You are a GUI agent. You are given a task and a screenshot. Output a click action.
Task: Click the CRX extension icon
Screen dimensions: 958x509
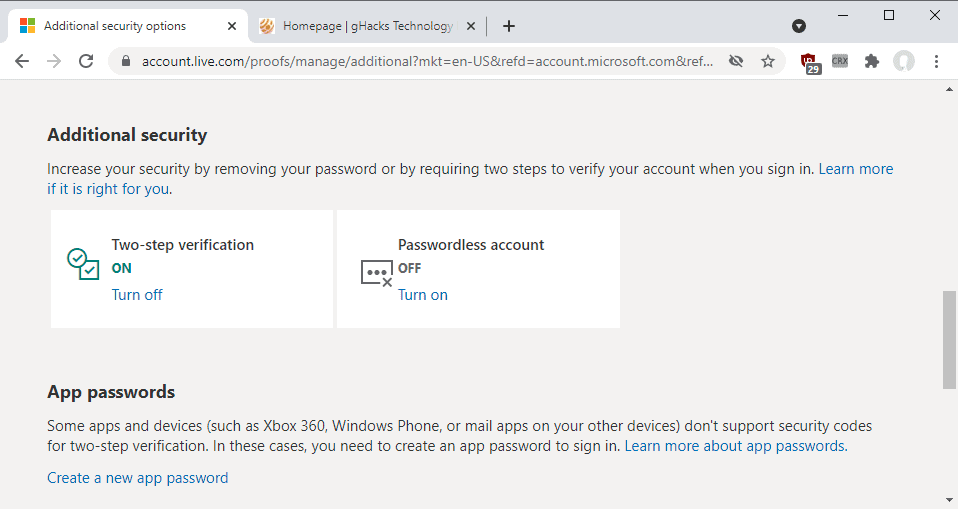pyautogui.click(x=840, y=61)
